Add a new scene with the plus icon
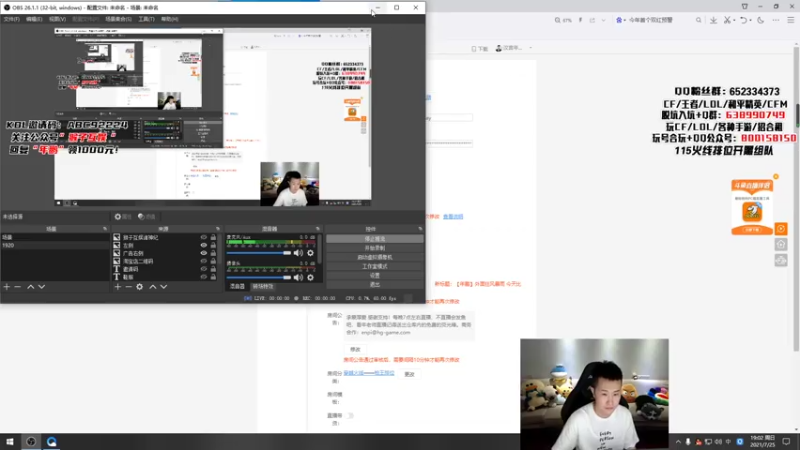This screenshot has width=800, height=450. [7, 287]
